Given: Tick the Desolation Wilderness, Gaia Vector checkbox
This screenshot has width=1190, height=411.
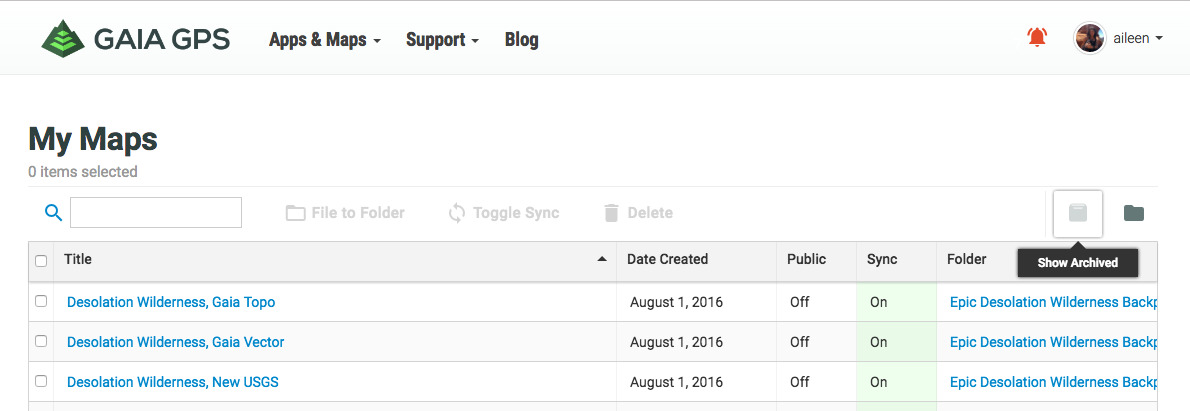Looking at the screenshot, I should pos(41,341).
